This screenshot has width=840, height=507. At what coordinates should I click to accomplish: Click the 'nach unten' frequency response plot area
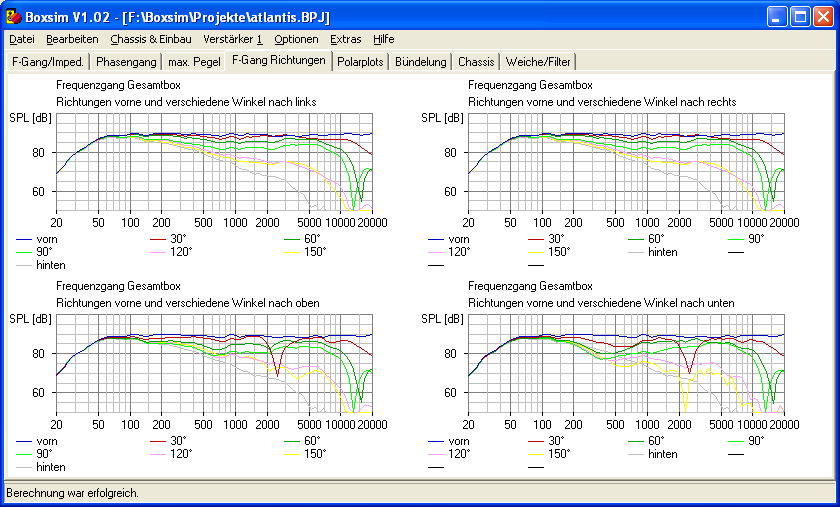click(x=626, y=363)
